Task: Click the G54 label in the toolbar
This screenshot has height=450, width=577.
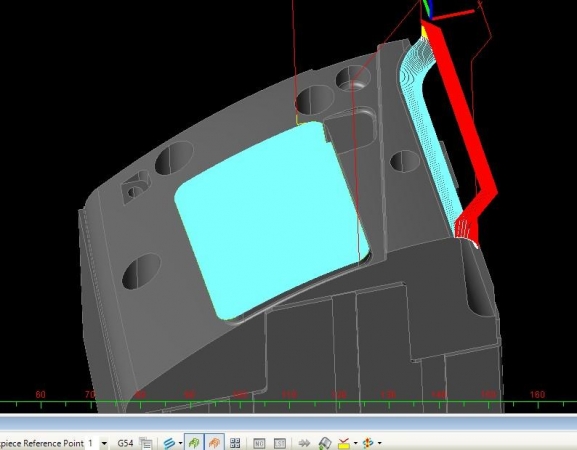Action: point(125,443)
